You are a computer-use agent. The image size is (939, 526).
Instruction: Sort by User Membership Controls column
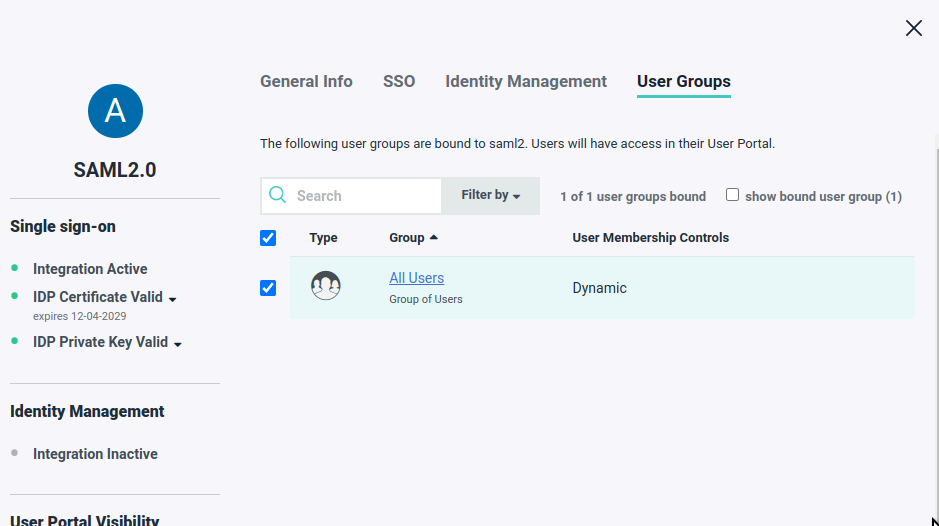(x=650, y=238)
